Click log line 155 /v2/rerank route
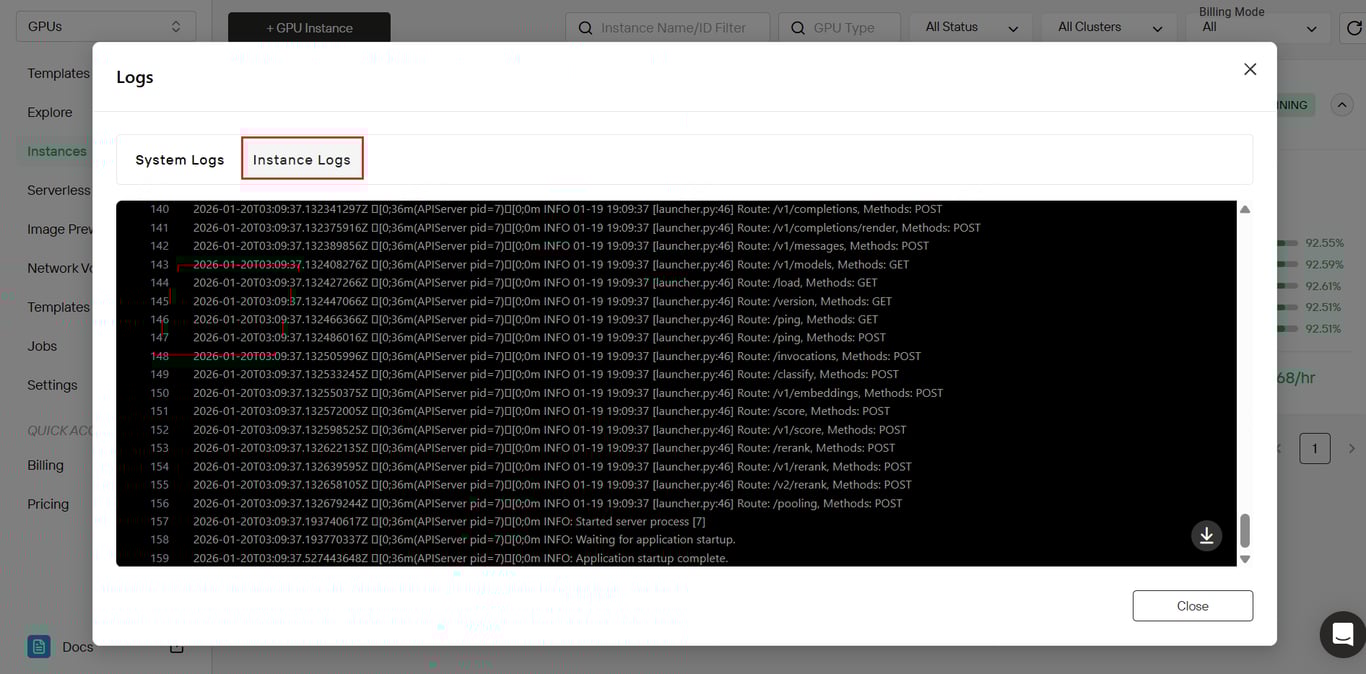The height and width of the screenshot is (674, 1366). [x=552, y=484]
